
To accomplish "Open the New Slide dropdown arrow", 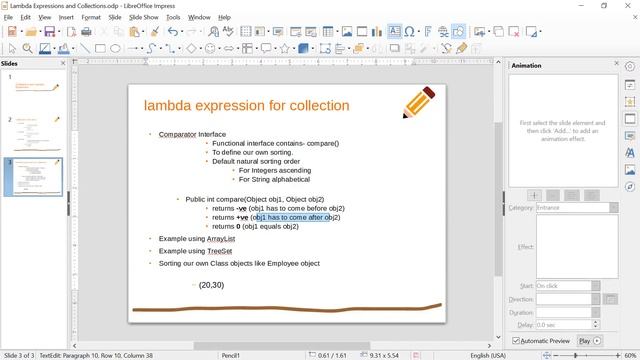I will 489,31.
